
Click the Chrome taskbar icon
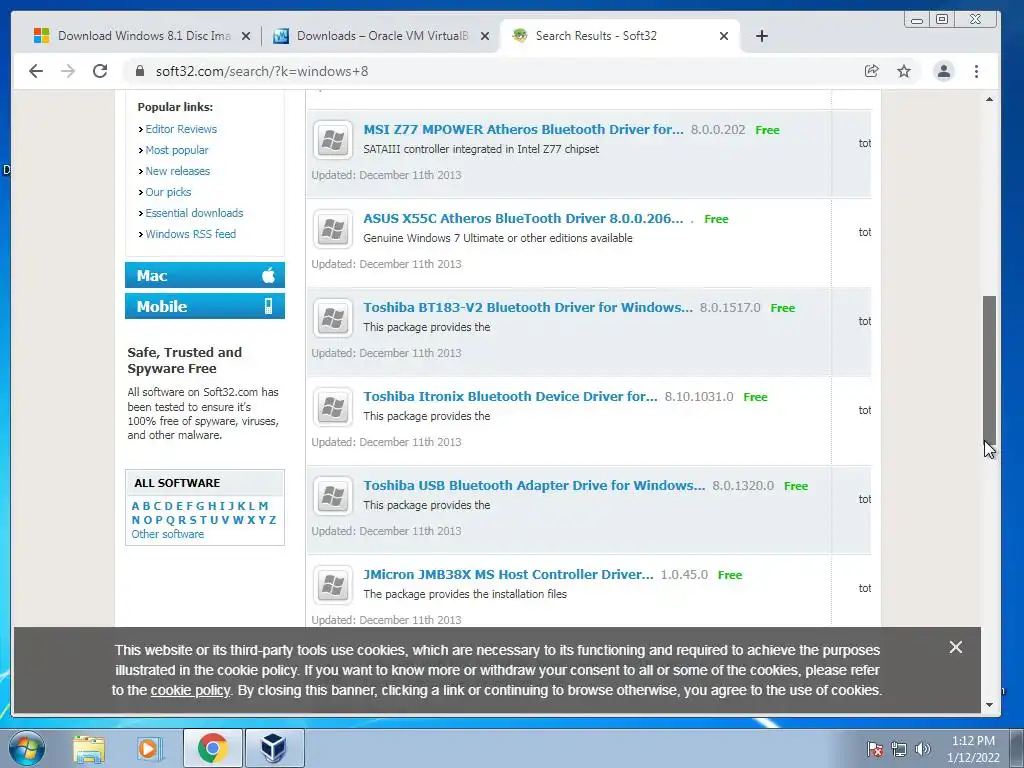pyautogui.click(x=212, y=748)
